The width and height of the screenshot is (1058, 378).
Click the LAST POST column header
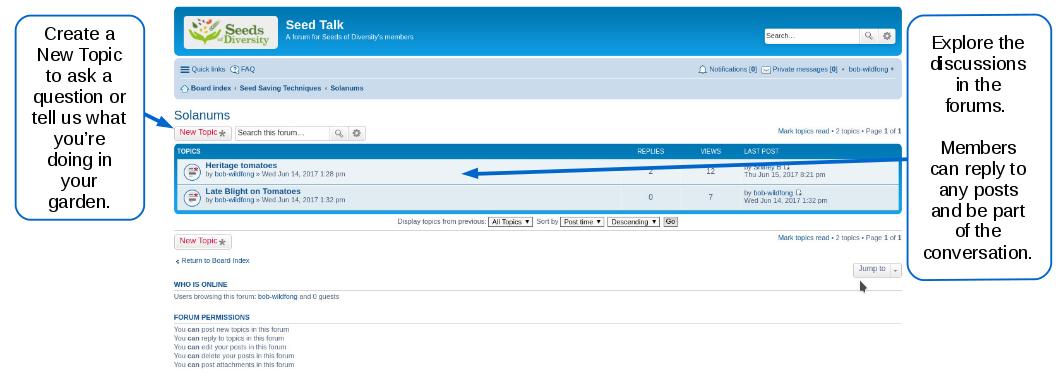click(x=761, y=152)
